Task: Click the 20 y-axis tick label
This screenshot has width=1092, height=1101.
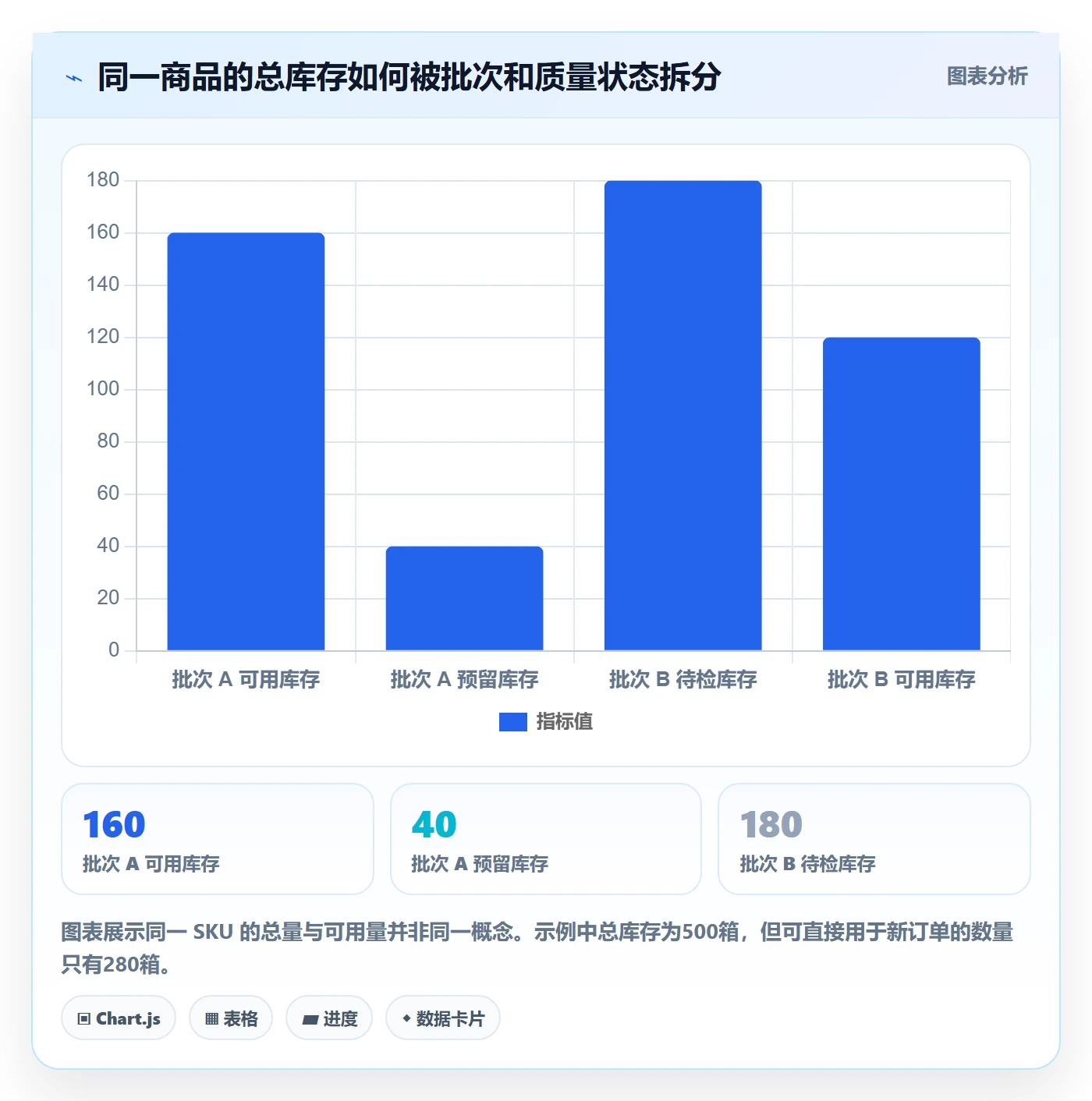Action: pyautogui.click(x=108, y=598)
